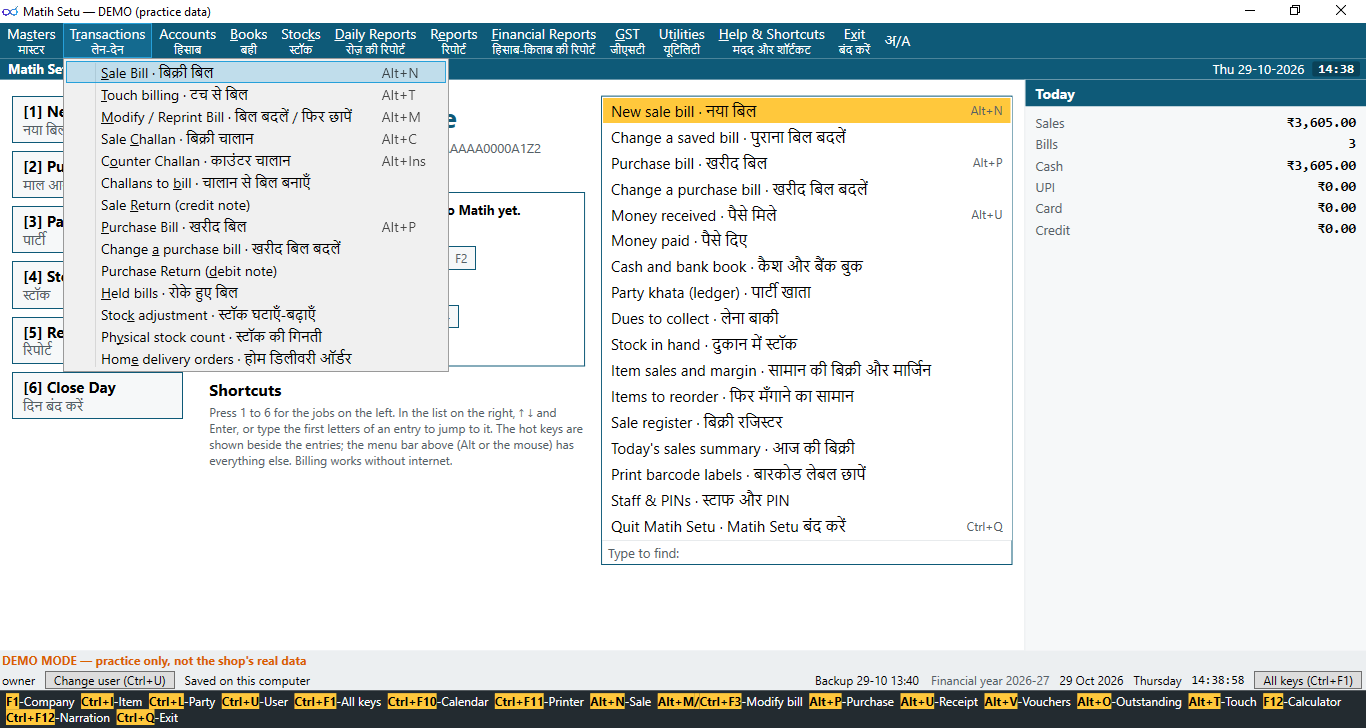This screenshot has height=728, width=1366.
Task: Choose Physical stock count entry
Action: [257, 337]
